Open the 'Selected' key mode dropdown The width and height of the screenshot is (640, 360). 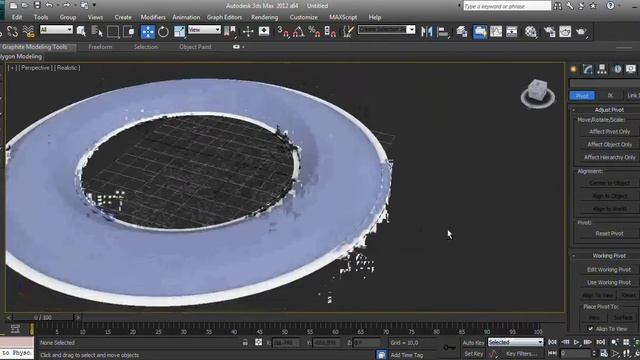click(516, 342)
